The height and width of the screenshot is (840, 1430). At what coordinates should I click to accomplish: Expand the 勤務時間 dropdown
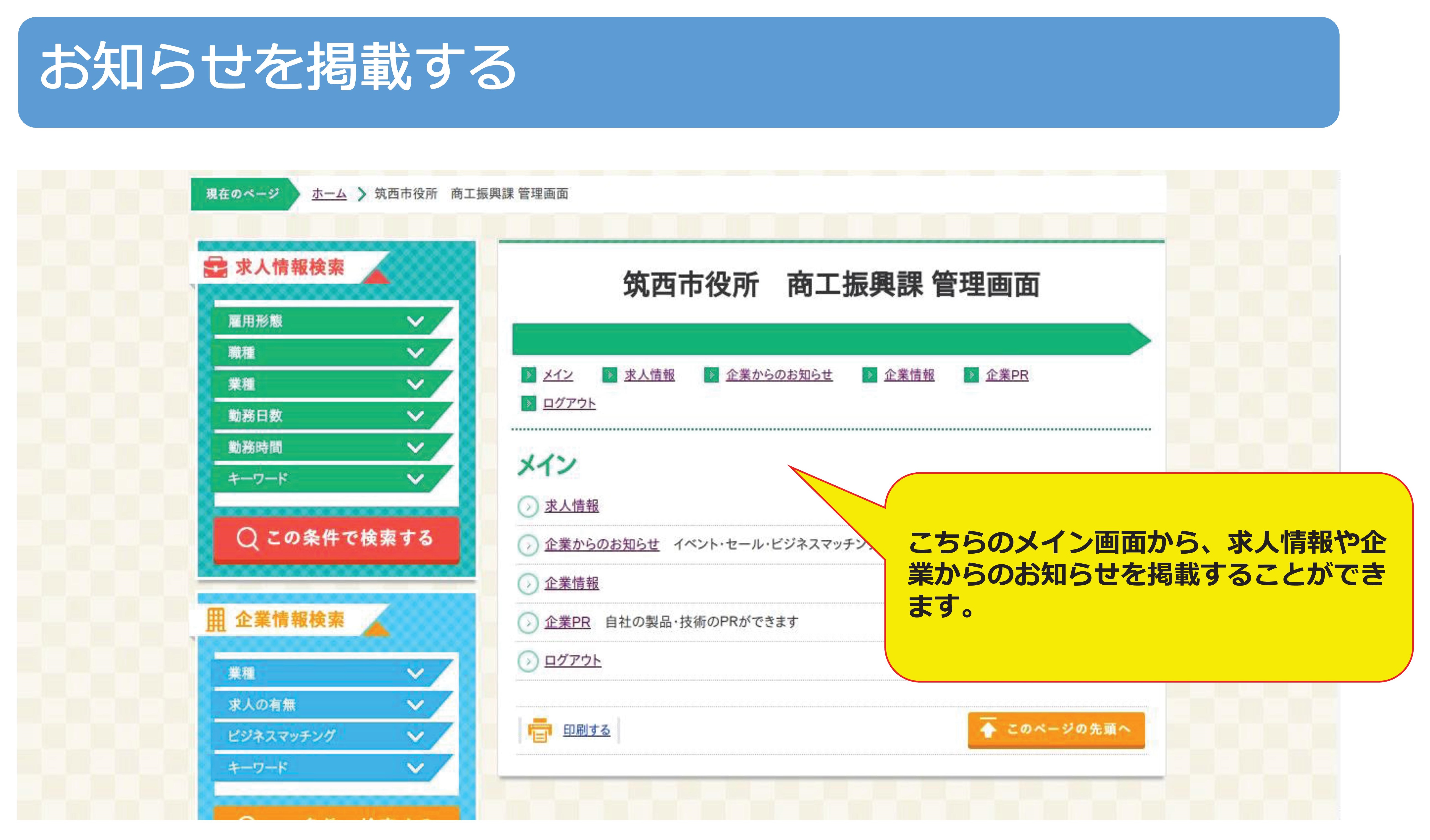pyautogui.click(x=332, y=447)
